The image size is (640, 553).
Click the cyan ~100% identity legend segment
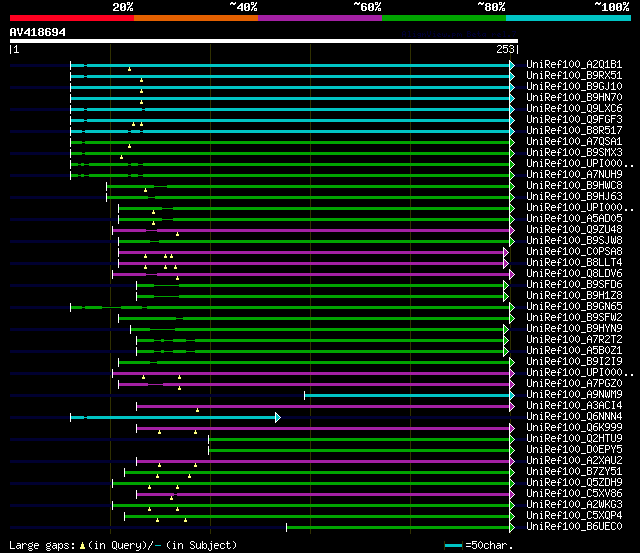[569, 18]
